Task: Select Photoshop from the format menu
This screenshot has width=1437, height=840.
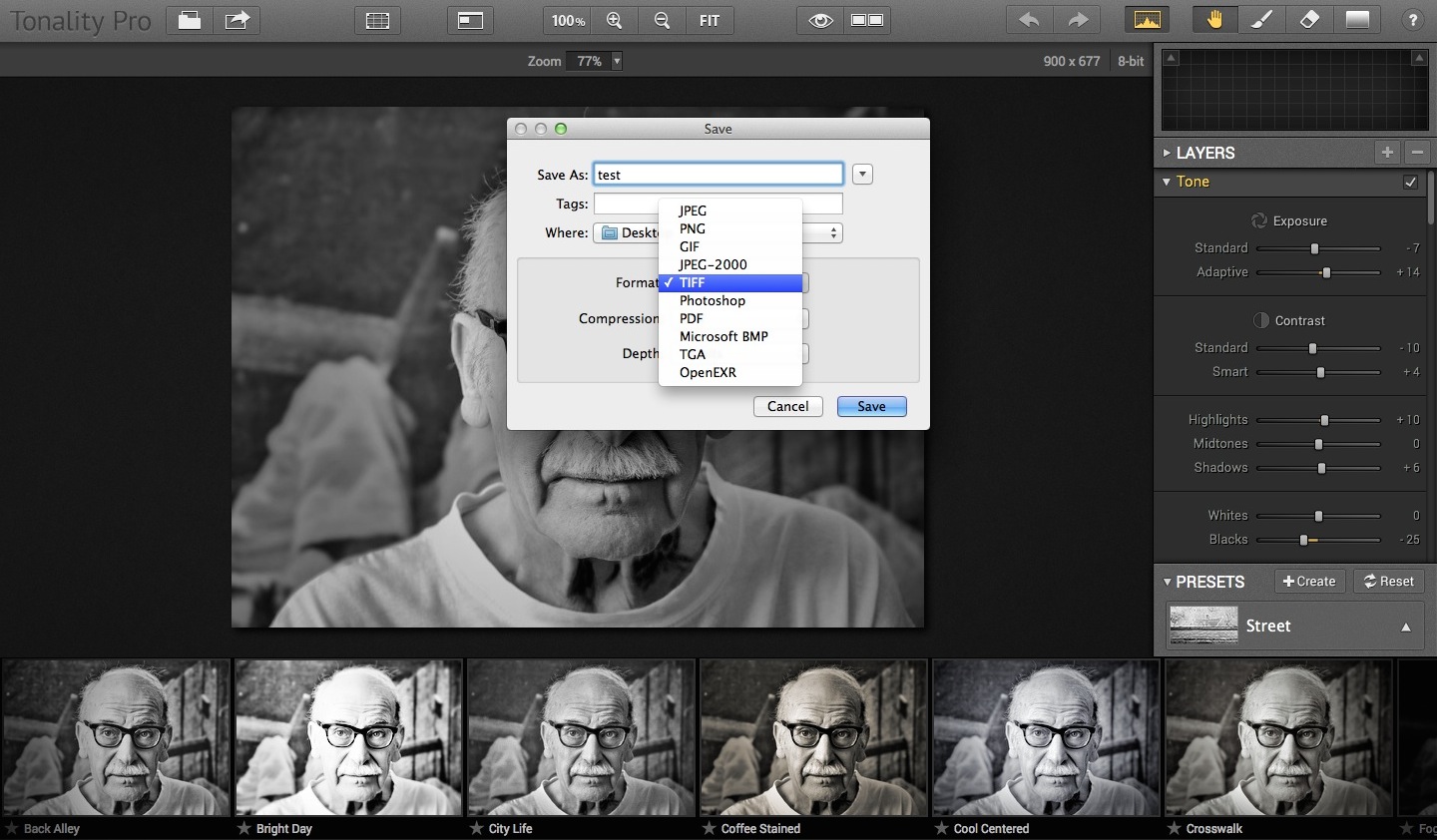Action: [730, 300]
